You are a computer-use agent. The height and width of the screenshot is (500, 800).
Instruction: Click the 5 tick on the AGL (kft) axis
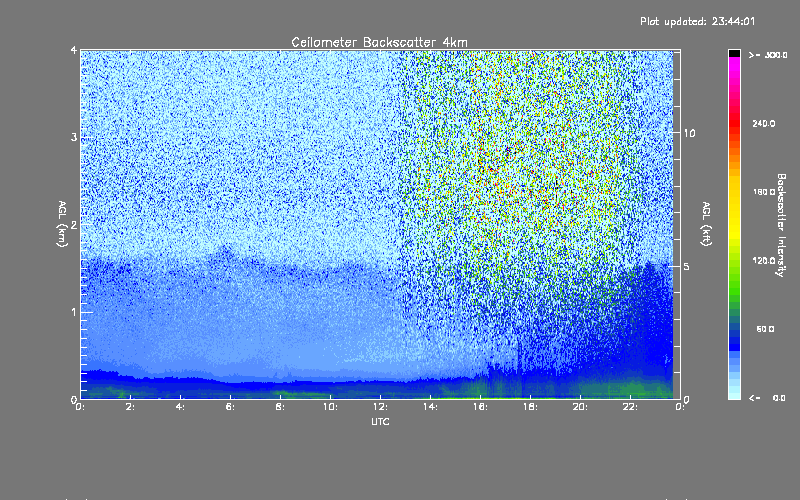click(x=687, y=266)
